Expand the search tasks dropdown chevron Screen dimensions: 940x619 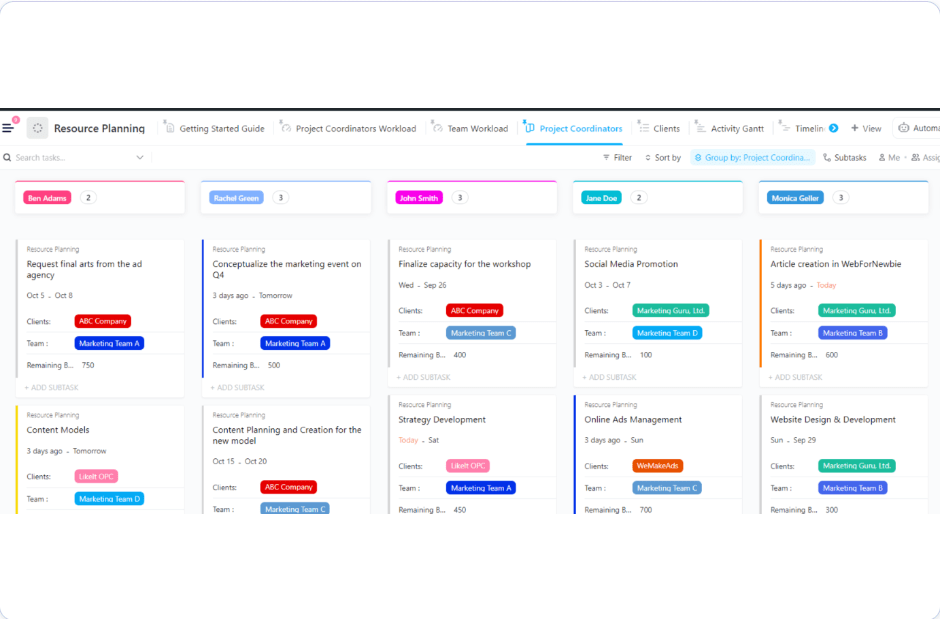(x=140, y=158)
